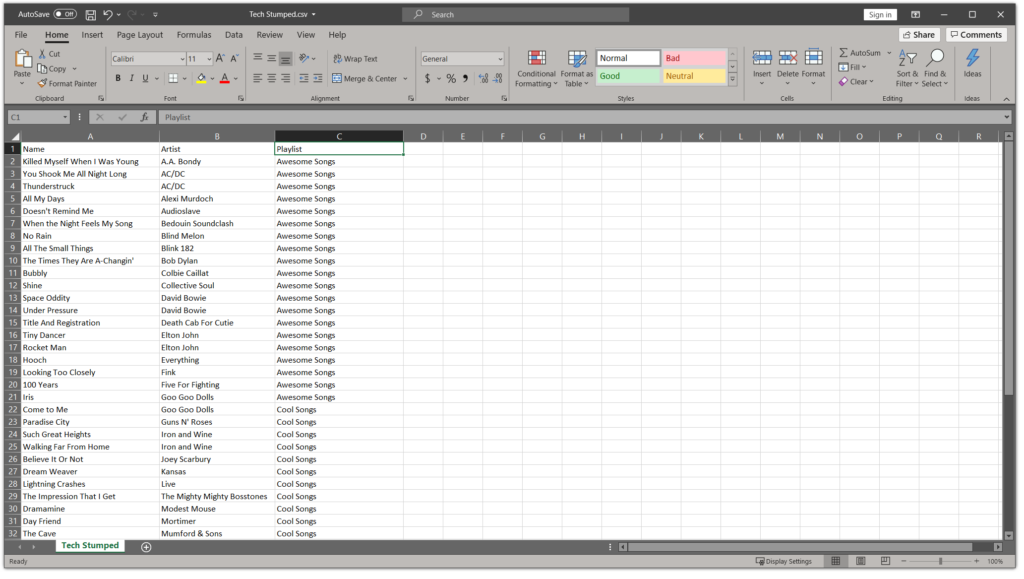Screen dimensions: 1024x579
Task: Apply Percent Style format
Action: click(x=451, y=78)
